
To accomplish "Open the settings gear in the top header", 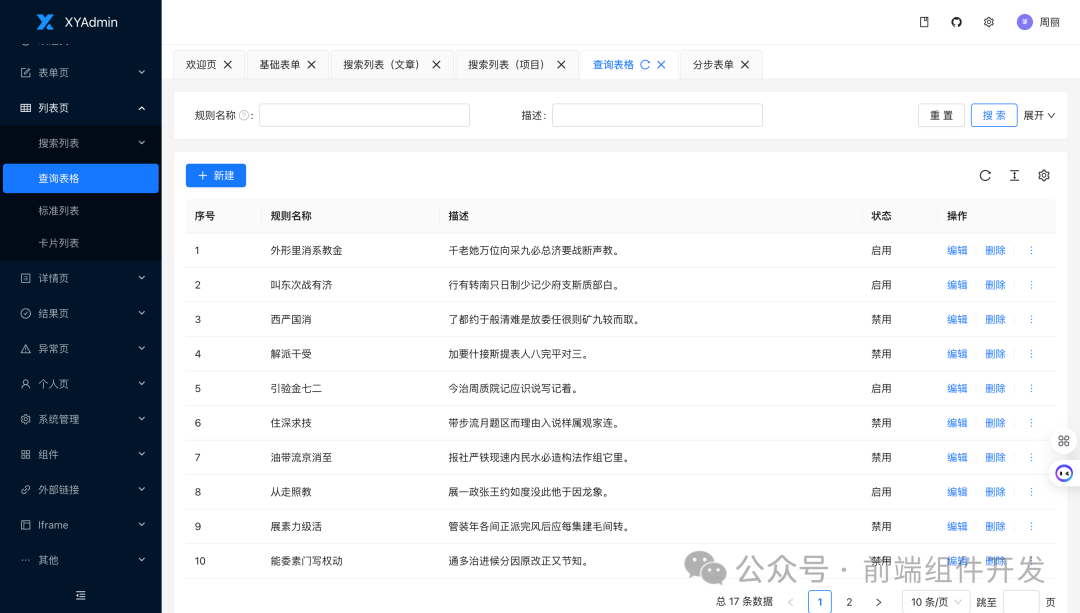I will [989, 21].
